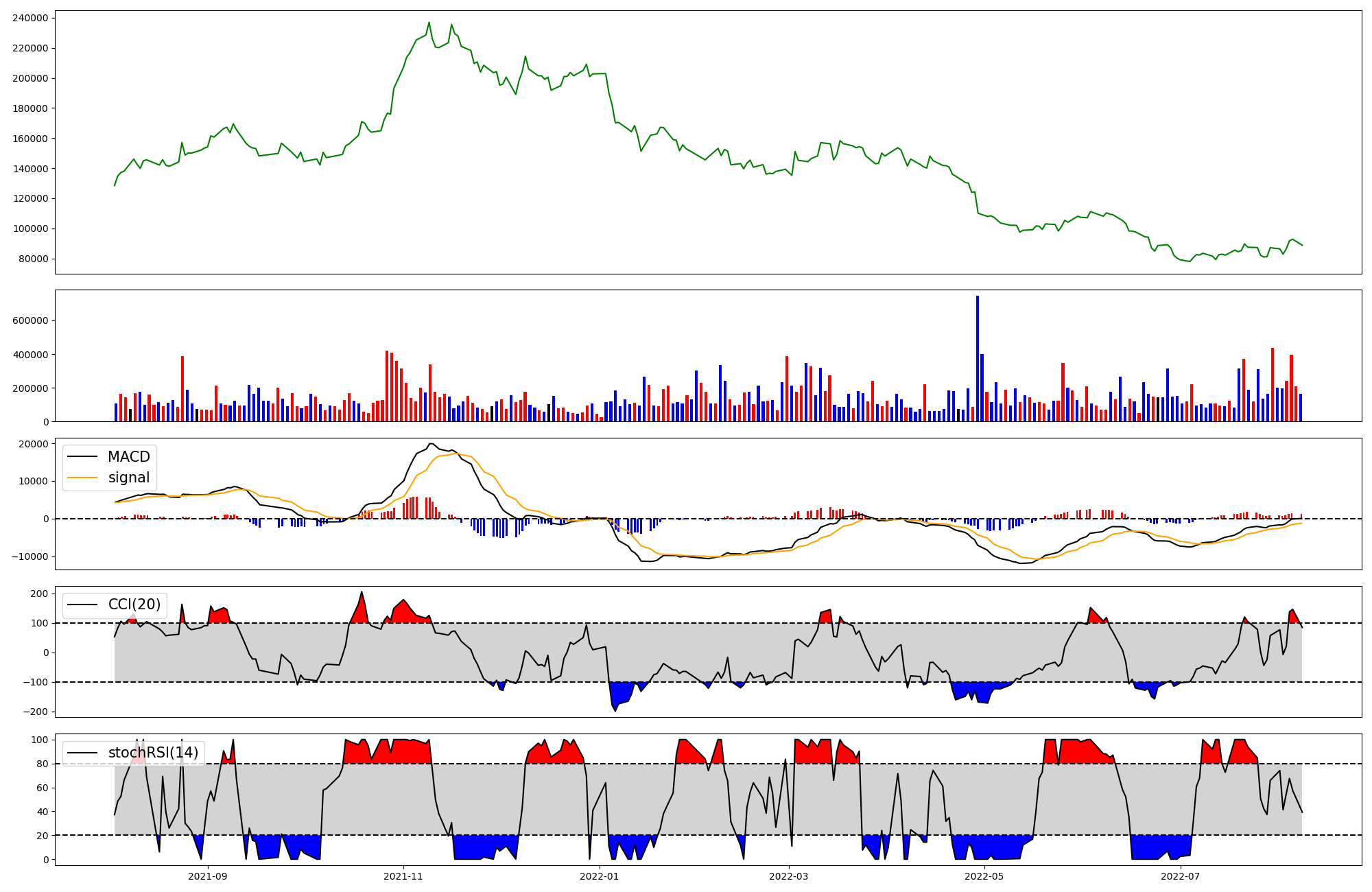Click the 2021-09 date axis label
The height and width of the screenshot is (892, 1372).
tap(207, 876)
